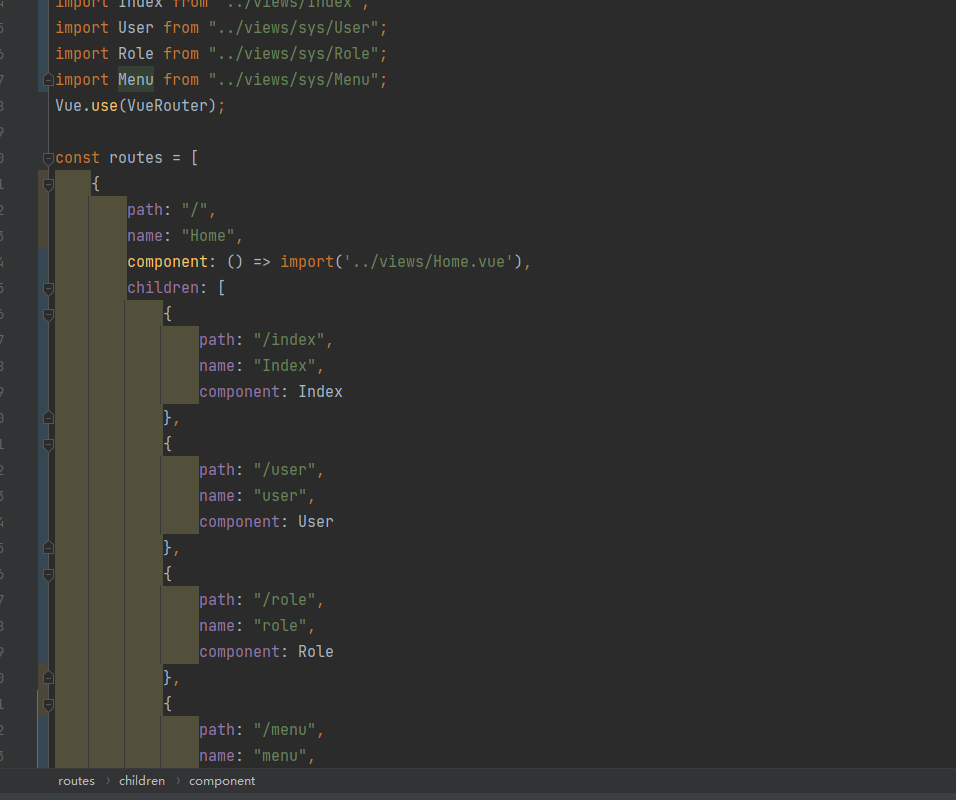Click the name "Home" string value
The image size is (956, 800).
click(208, 236)
